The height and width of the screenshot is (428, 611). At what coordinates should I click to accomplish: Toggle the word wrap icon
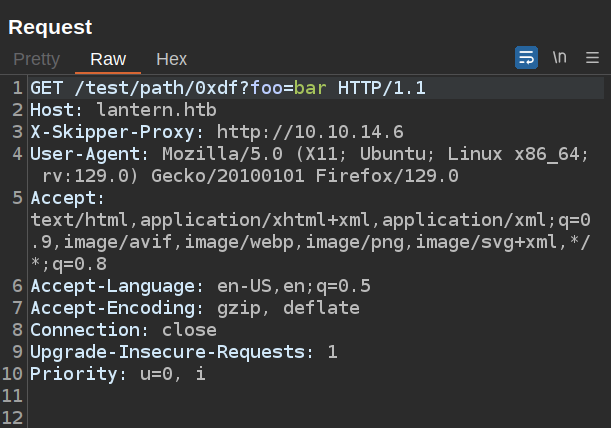[x=526, y=58]
